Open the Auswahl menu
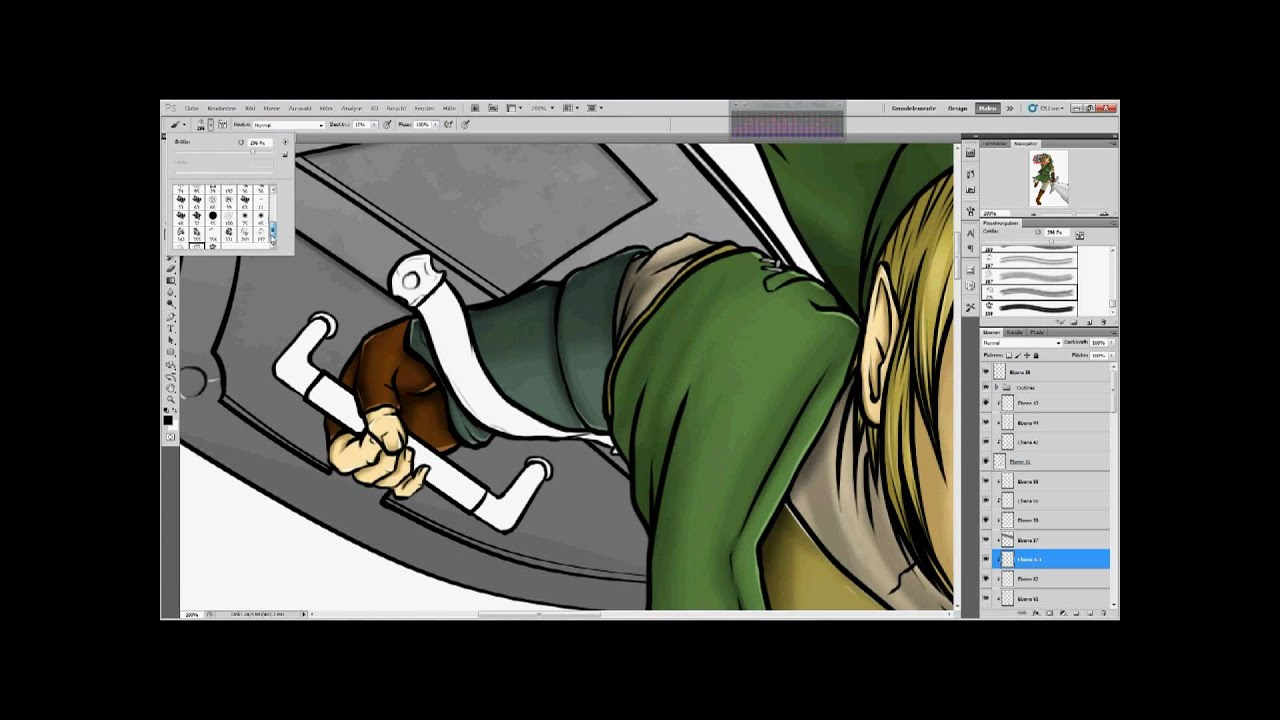Viewport: 1280px width, 720px height. coord(300,107)
